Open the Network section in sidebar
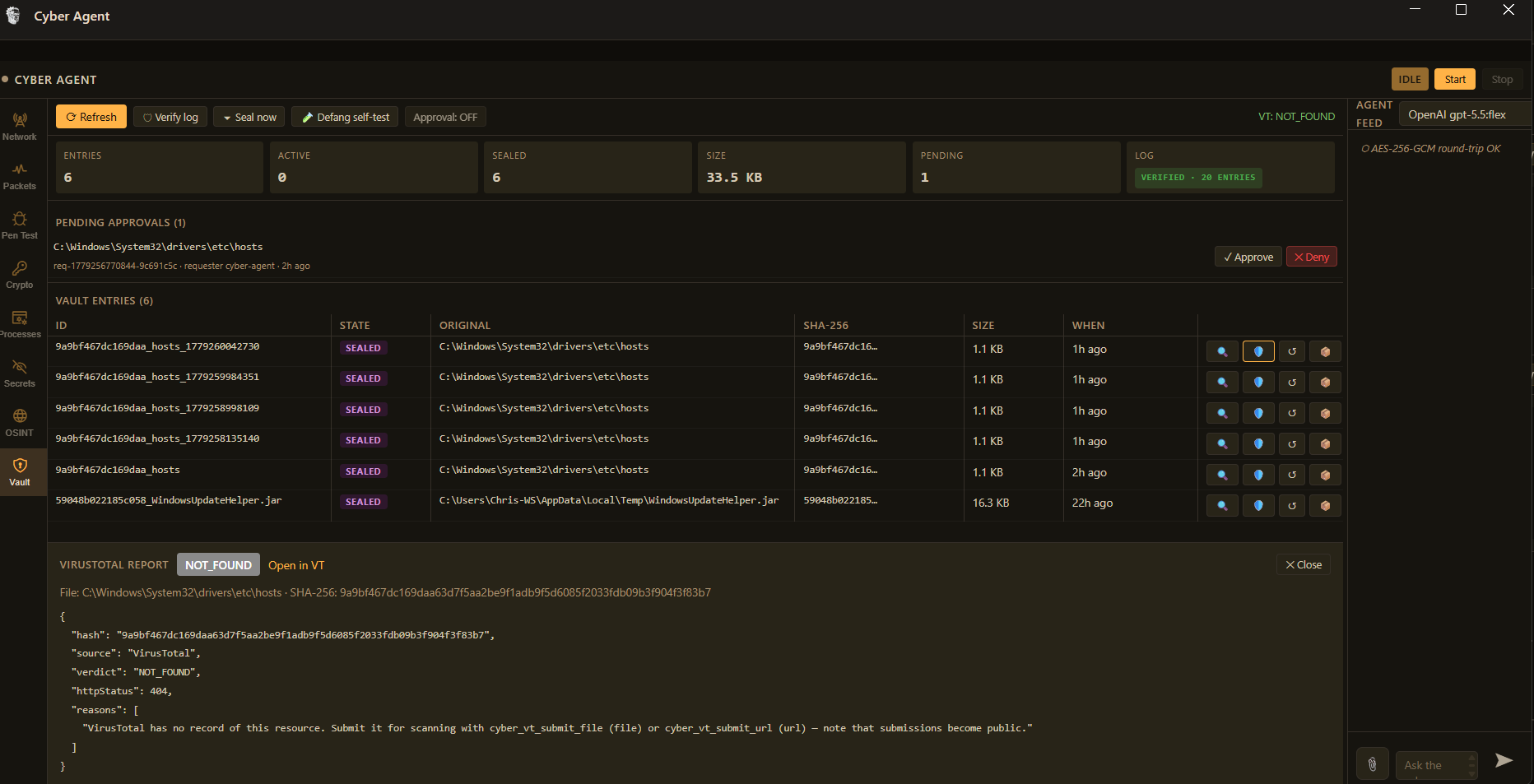This screenshot has width=1534, height=784. (20, 127)
